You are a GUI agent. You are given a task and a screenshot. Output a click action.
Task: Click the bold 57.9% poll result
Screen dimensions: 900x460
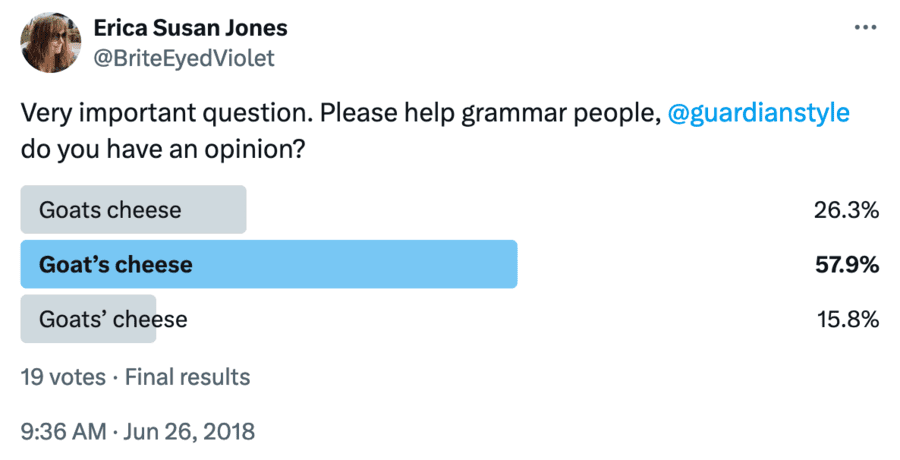pyautogui.click(x=847, y=265)
